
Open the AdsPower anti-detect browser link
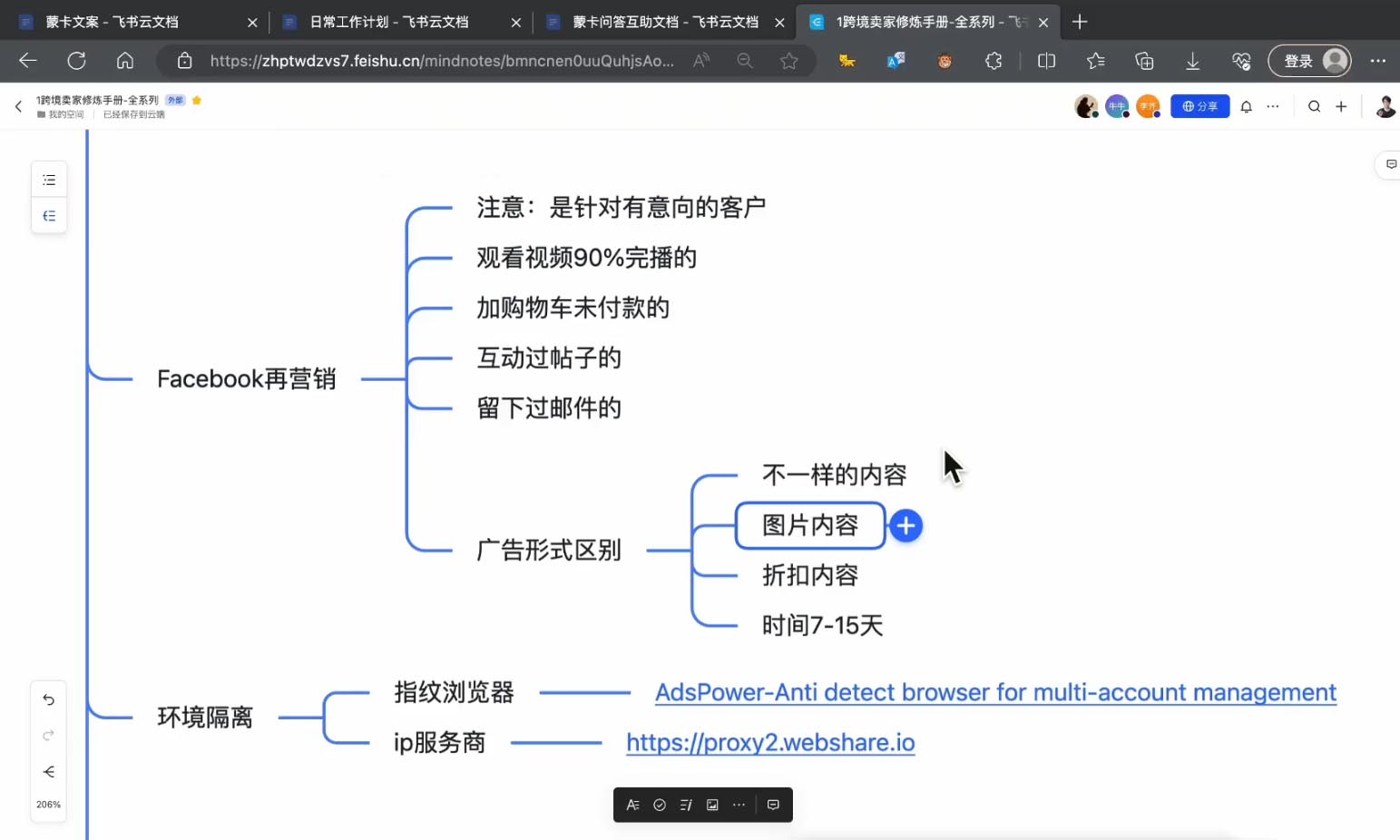click(994, 692)
